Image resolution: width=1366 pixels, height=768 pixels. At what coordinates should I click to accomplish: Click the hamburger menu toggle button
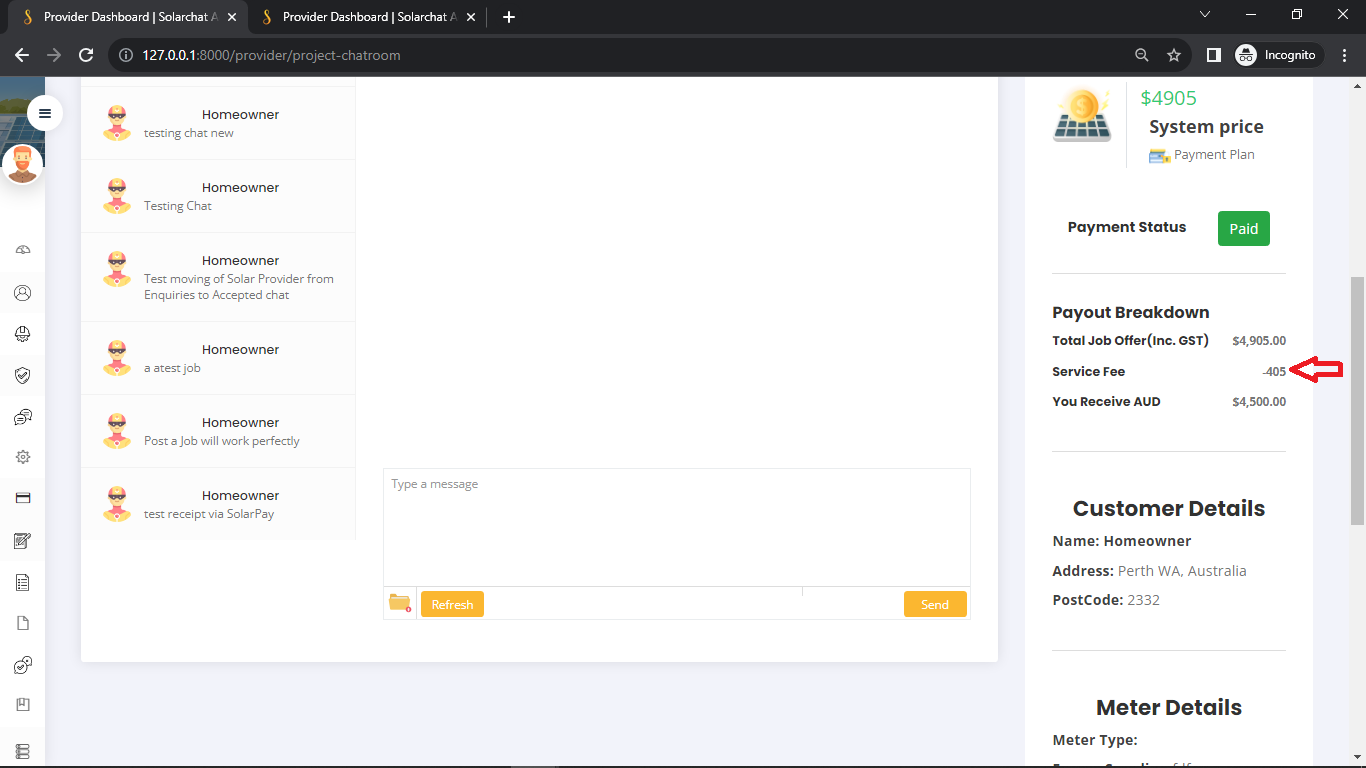click(45, 113)
